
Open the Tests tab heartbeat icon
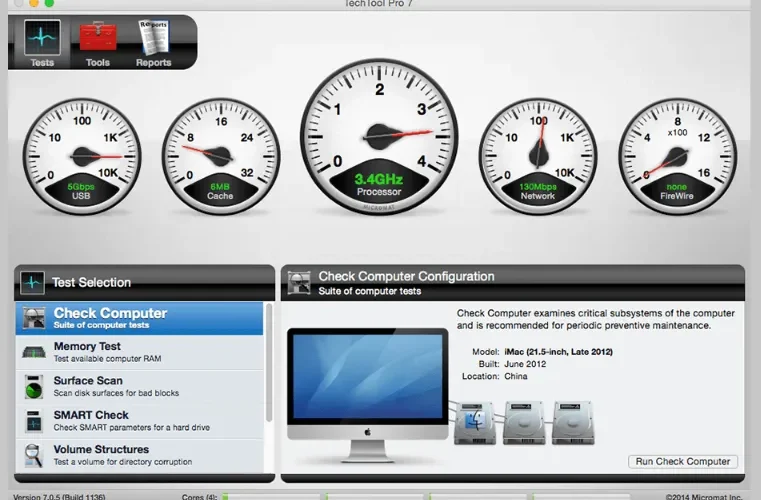click(x=42, y=38)
